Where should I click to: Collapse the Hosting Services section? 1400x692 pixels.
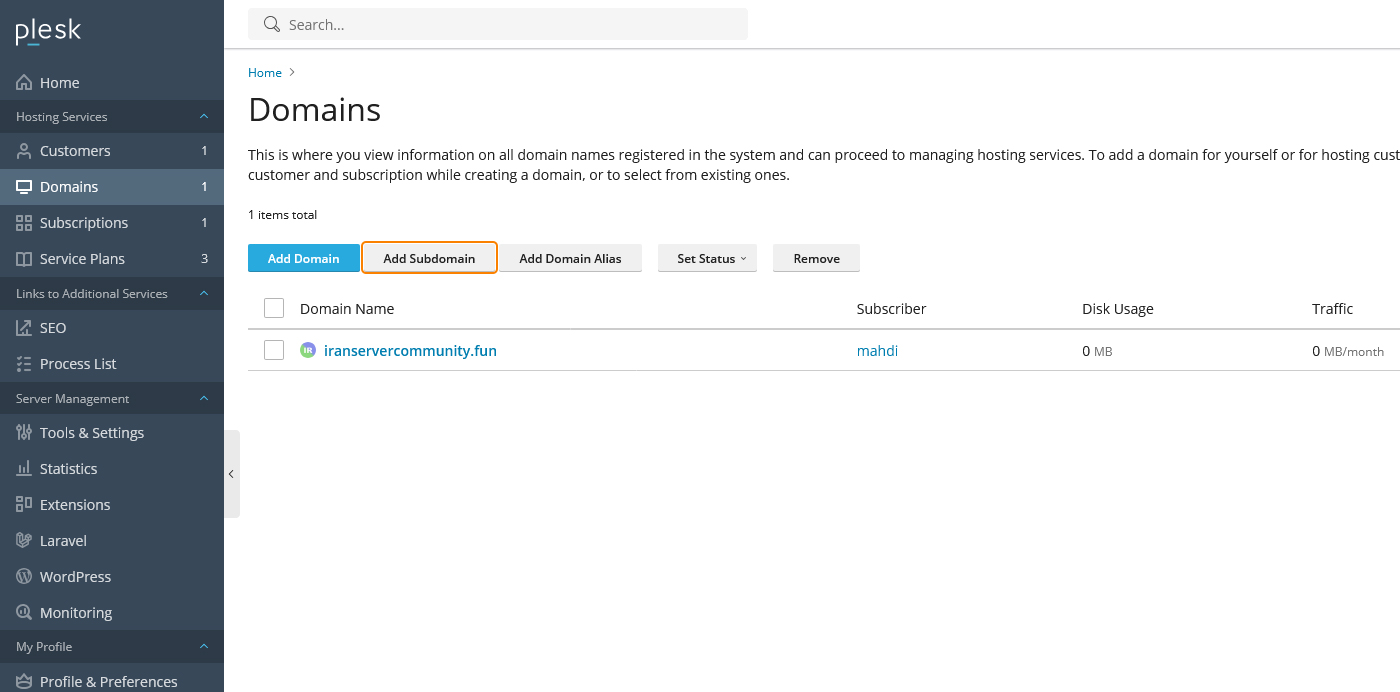[204, 116]
